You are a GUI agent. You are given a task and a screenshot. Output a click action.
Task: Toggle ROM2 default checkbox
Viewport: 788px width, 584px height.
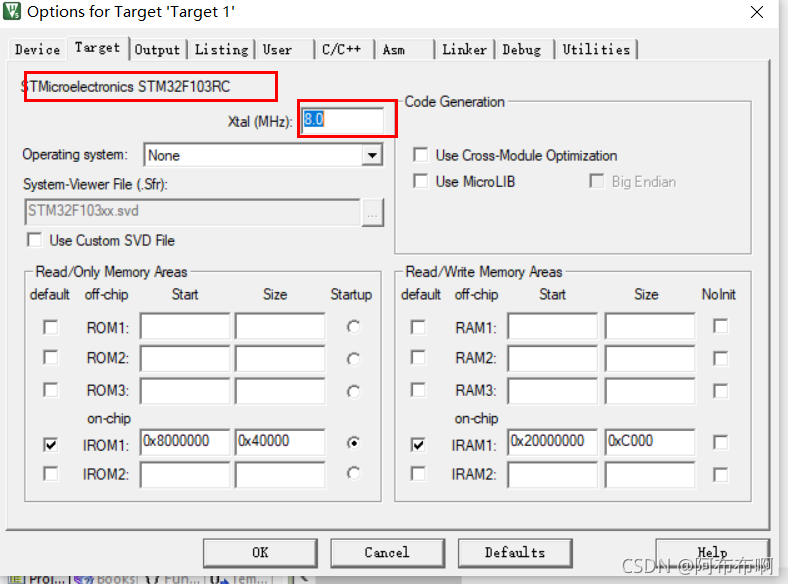coord(51,358)
